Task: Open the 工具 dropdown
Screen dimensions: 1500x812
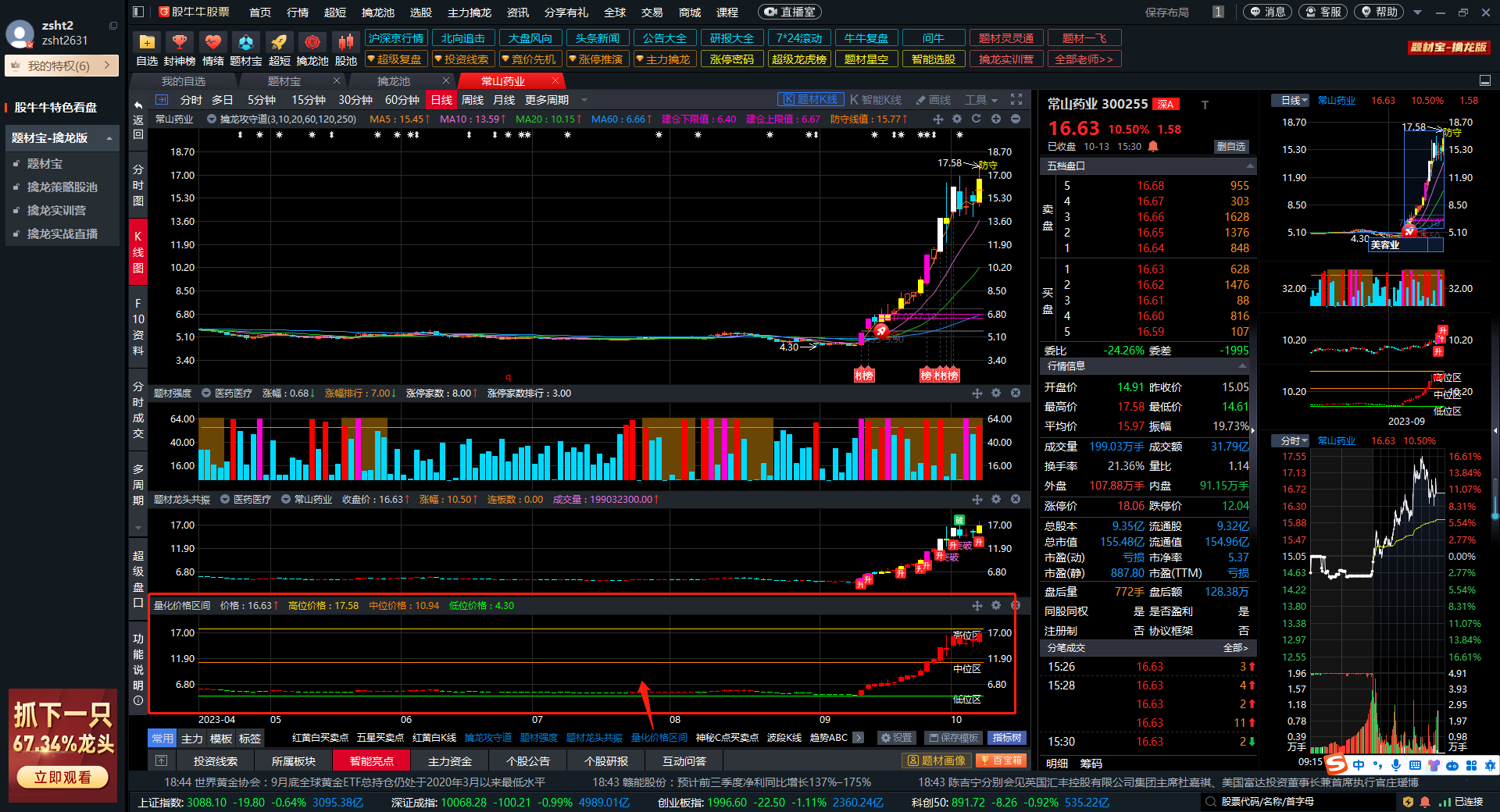Action: [x=981, y=100]
